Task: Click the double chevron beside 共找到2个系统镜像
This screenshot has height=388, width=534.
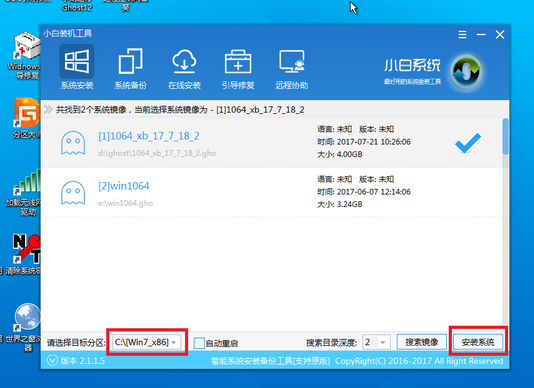Action: point(48,109)
